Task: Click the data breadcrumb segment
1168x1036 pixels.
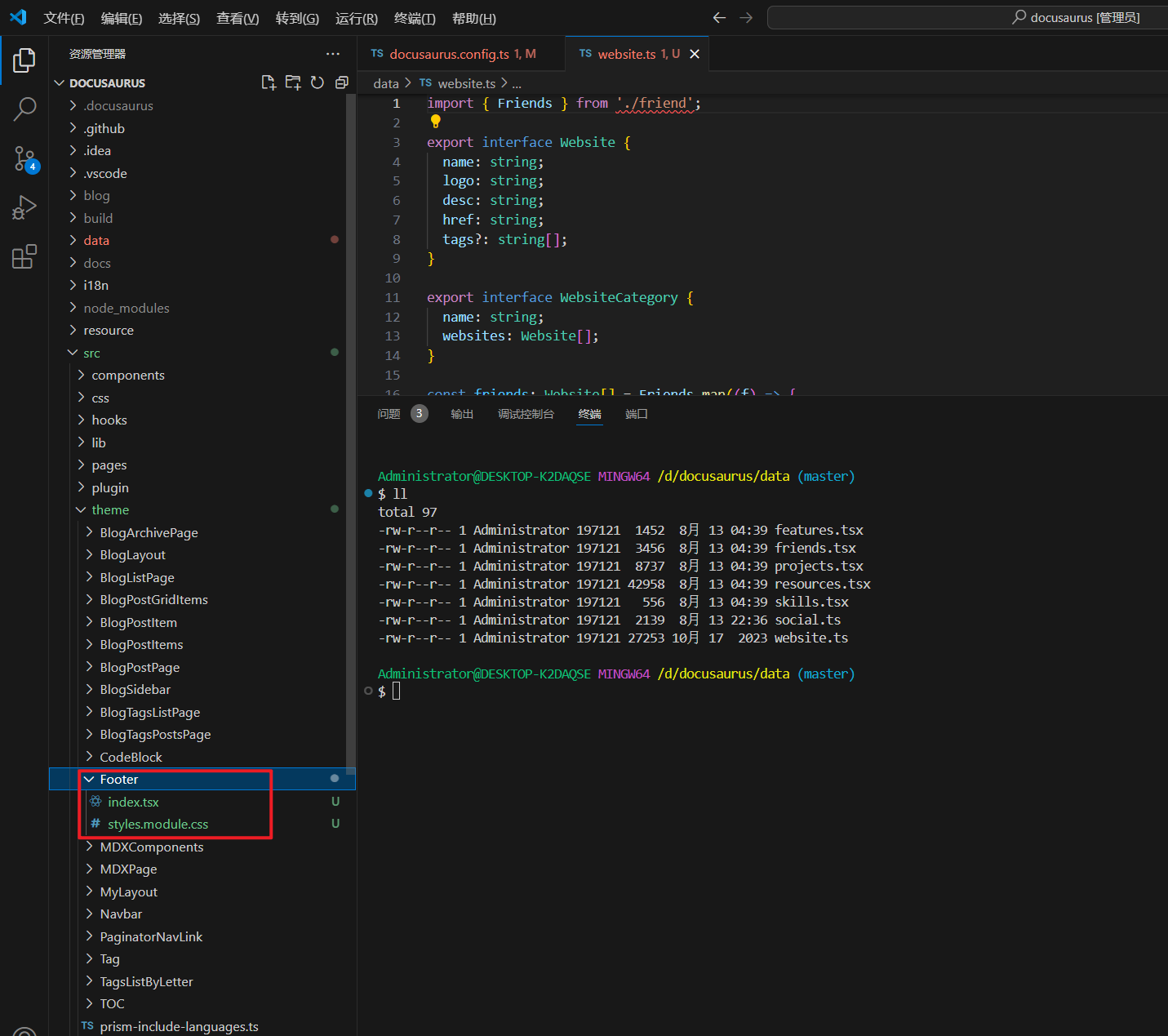Action: coord(386,83)
